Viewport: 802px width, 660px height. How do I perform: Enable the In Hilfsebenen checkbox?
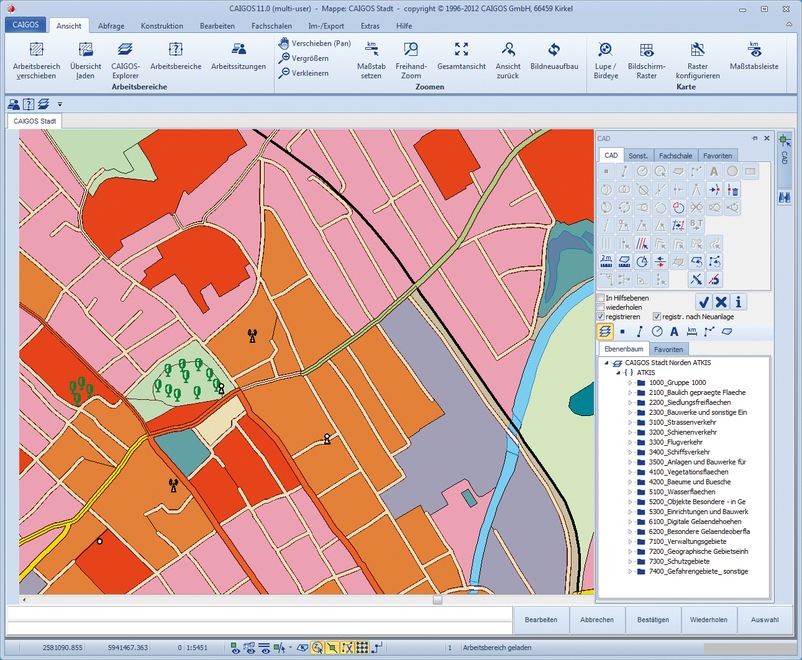601,298
